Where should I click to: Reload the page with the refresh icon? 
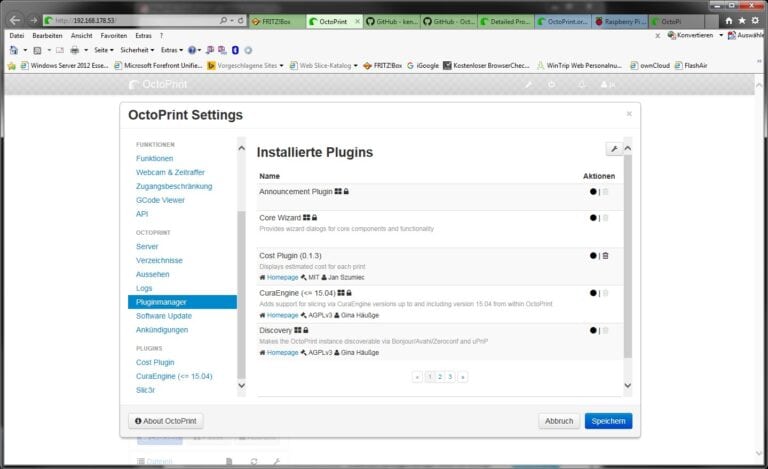point(240,21)
